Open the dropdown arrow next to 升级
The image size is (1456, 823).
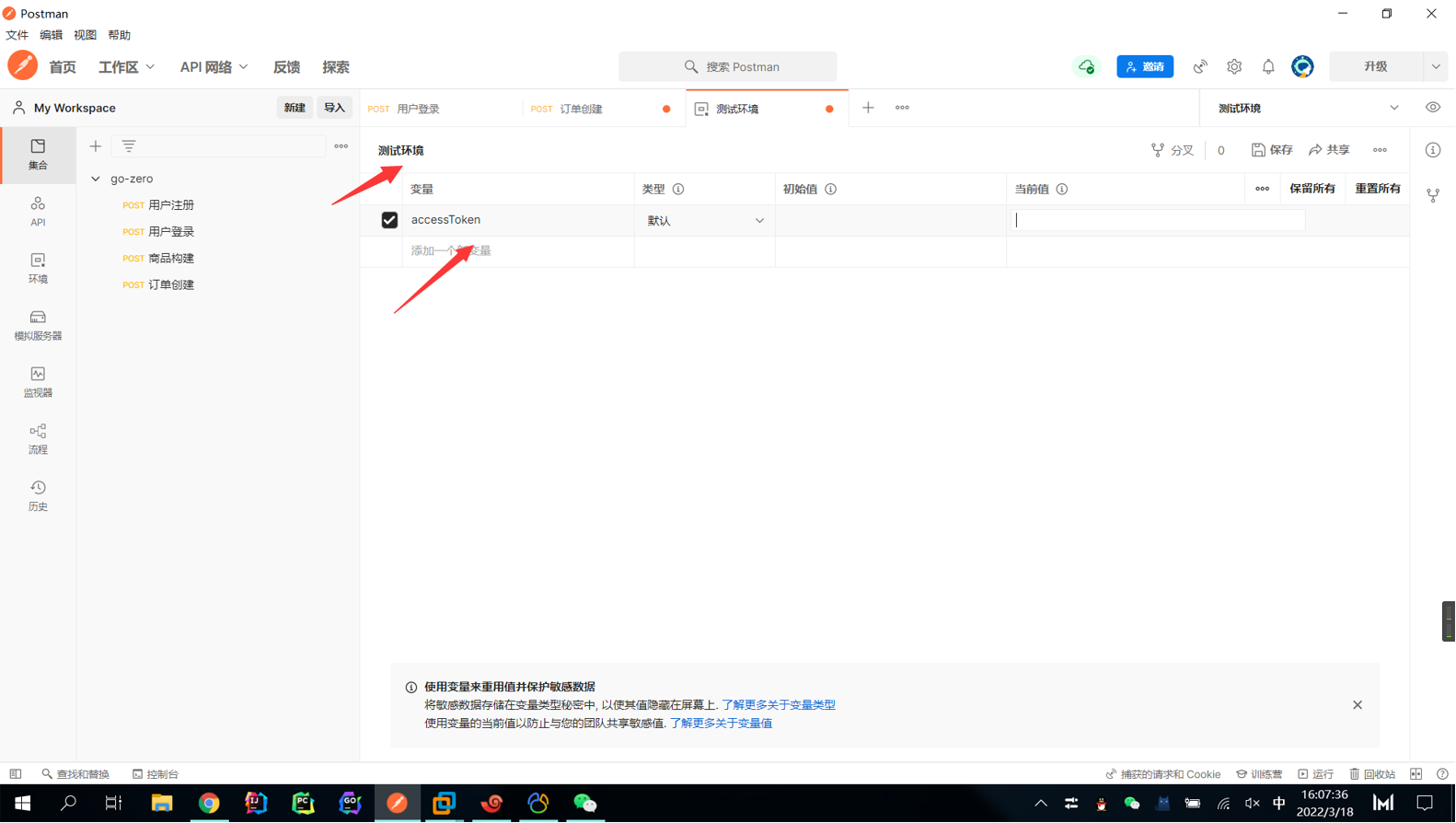1436,66
